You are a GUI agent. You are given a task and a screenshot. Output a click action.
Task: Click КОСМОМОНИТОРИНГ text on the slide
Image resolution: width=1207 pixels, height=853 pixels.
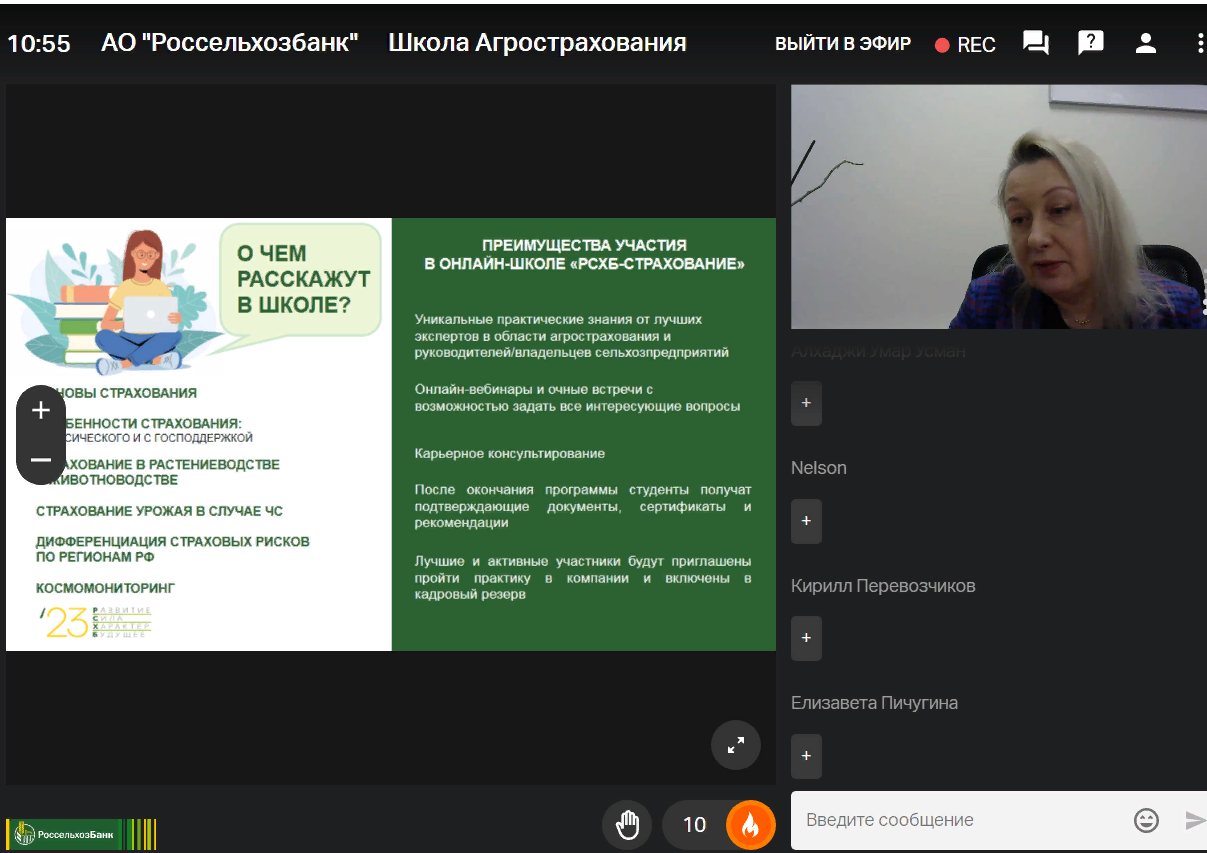(105, 588)
